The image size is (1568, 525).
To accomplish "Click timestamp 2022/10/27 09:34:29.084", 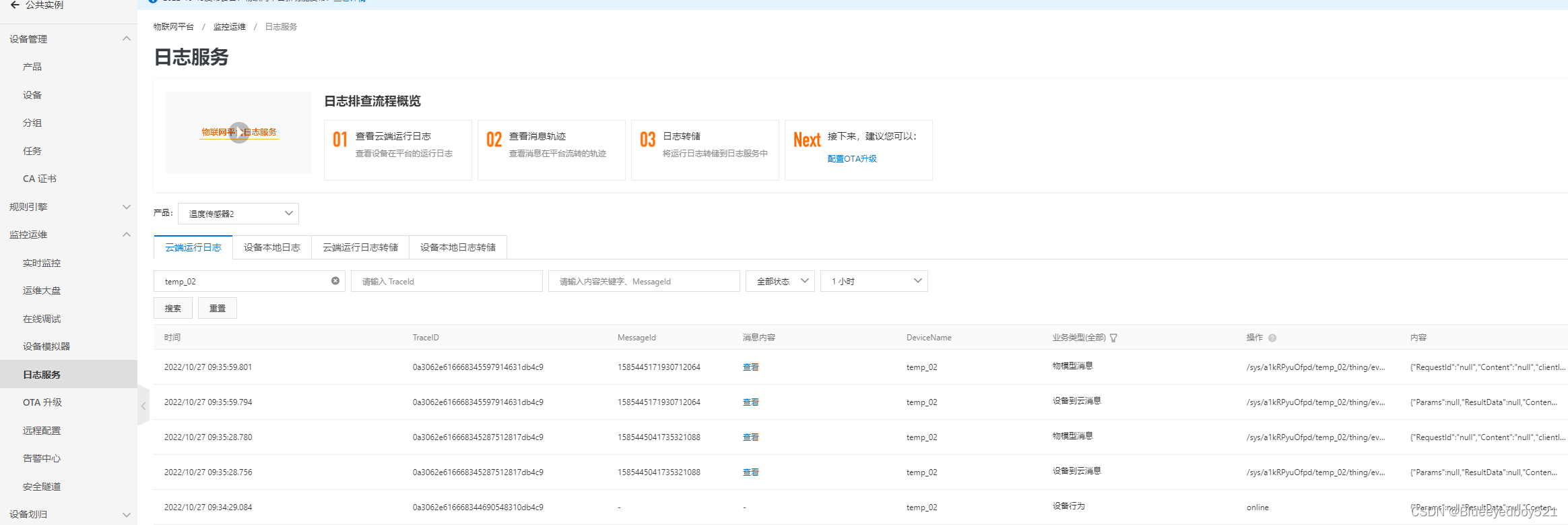I will coord(208,507).
